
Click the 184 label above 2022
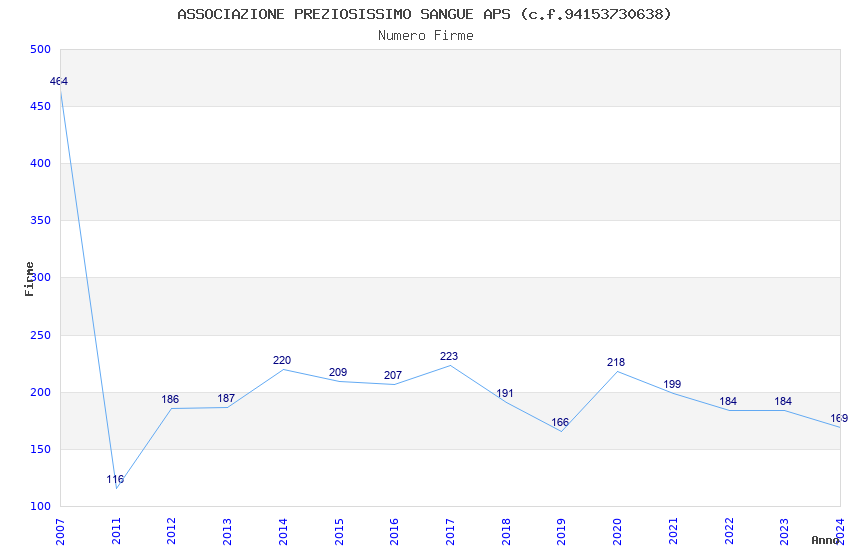coord(728,402)
